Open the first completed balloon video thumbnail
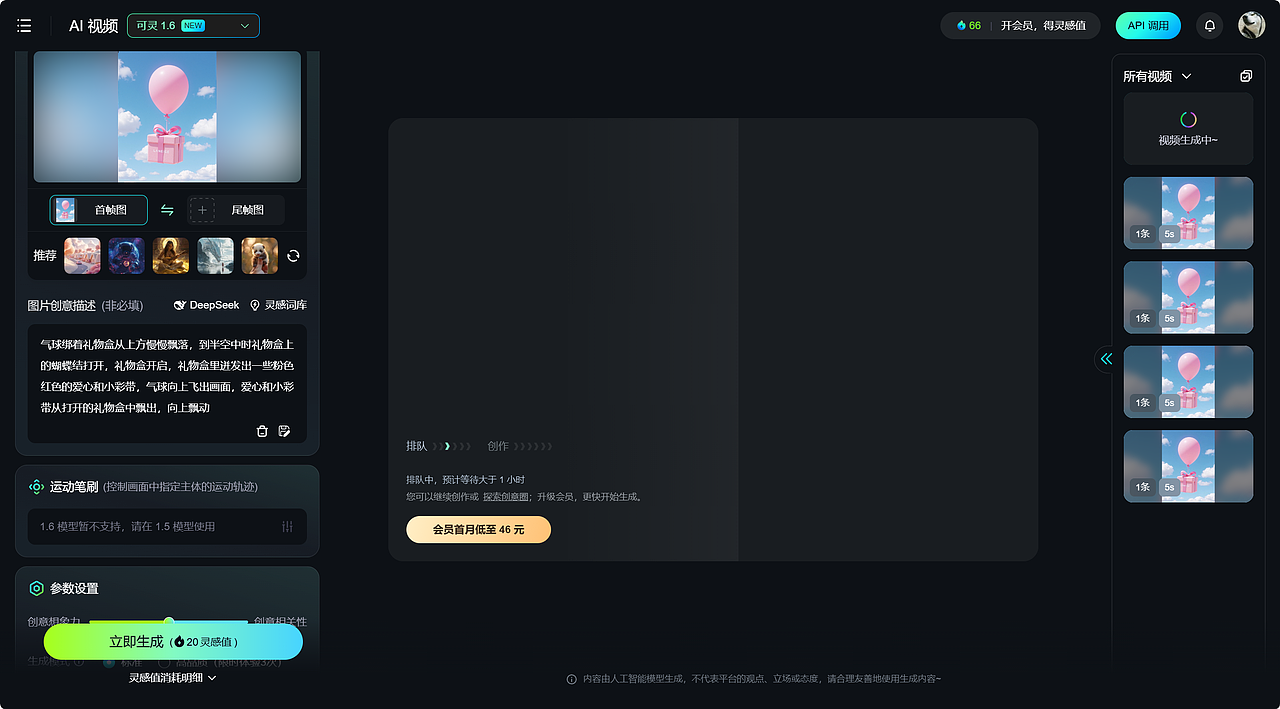 pos(1188,213)
